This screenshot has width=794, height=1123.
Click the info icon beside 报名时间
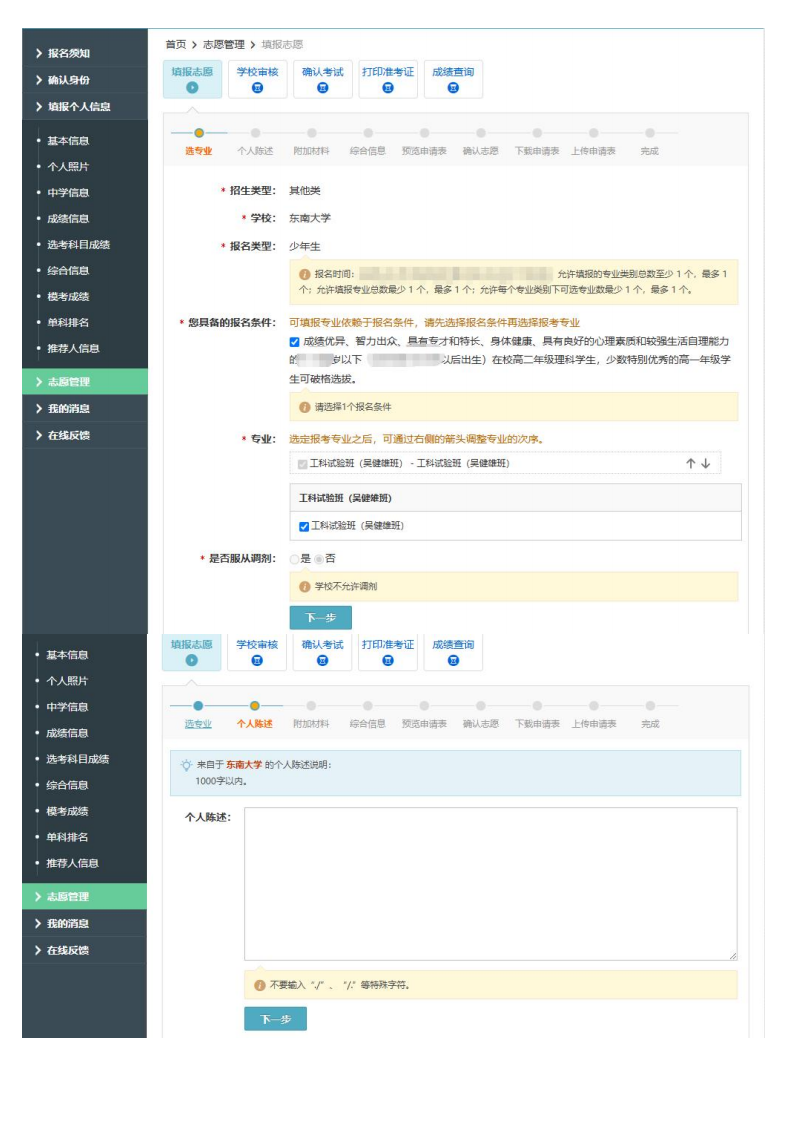(x=304, y=274)
